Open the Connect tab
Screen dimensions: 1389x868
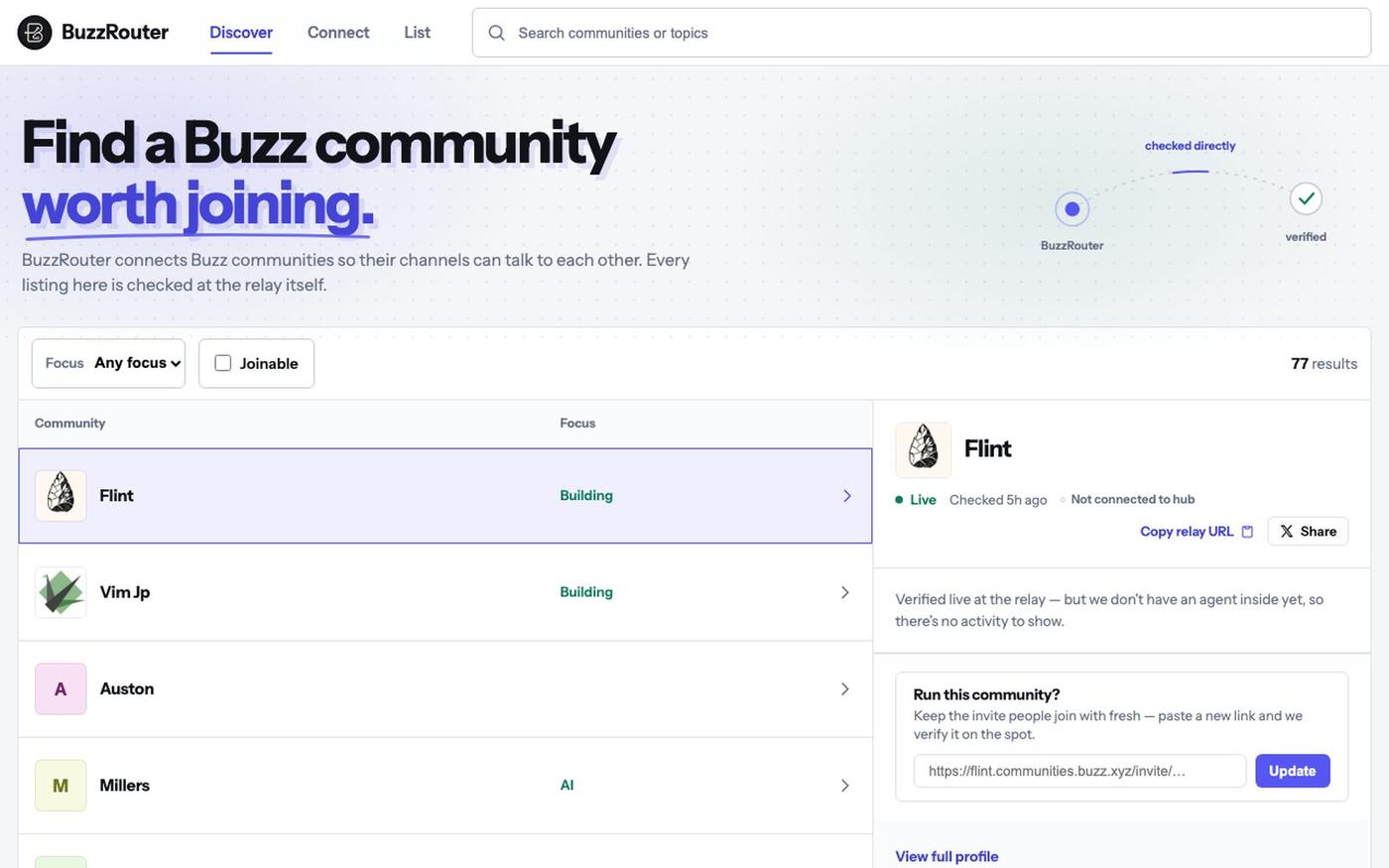pyautogui.click(x=338, y=33)
